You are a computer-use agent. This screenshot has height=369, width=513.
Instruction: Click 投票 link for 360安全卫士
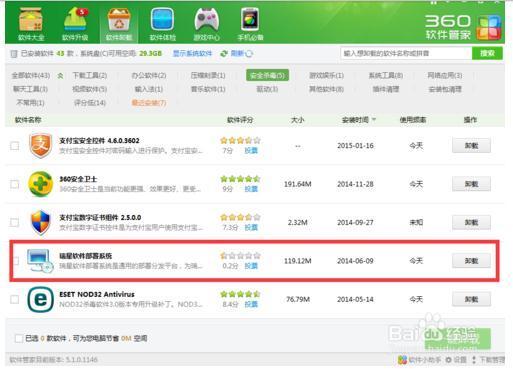(x=251, y=189)
